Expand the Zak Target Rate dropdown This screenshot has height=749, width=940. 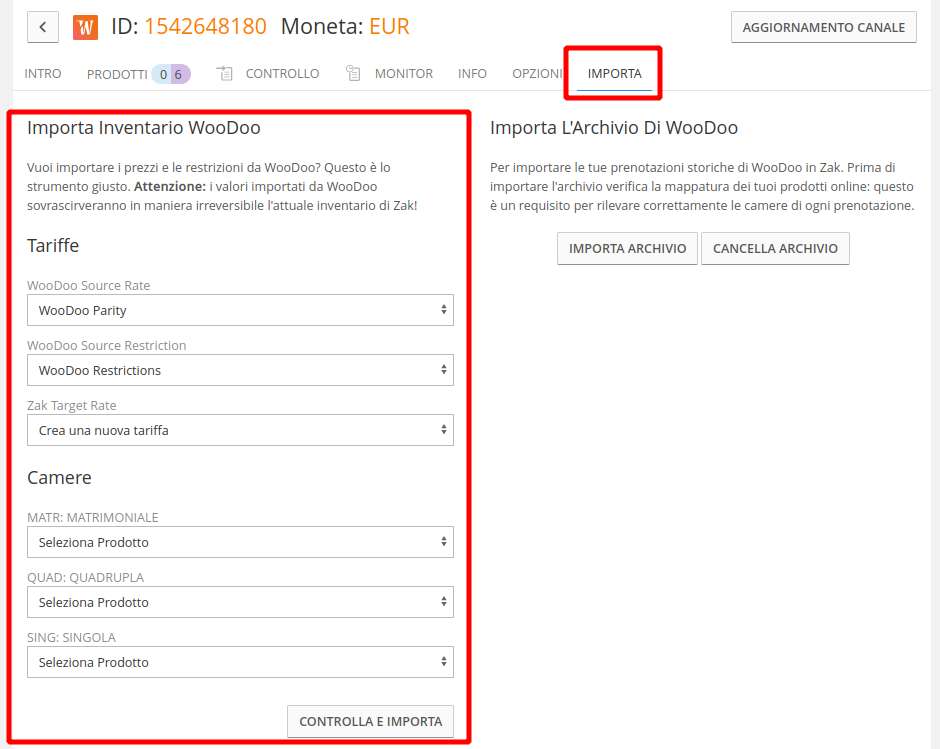(240, 430)
